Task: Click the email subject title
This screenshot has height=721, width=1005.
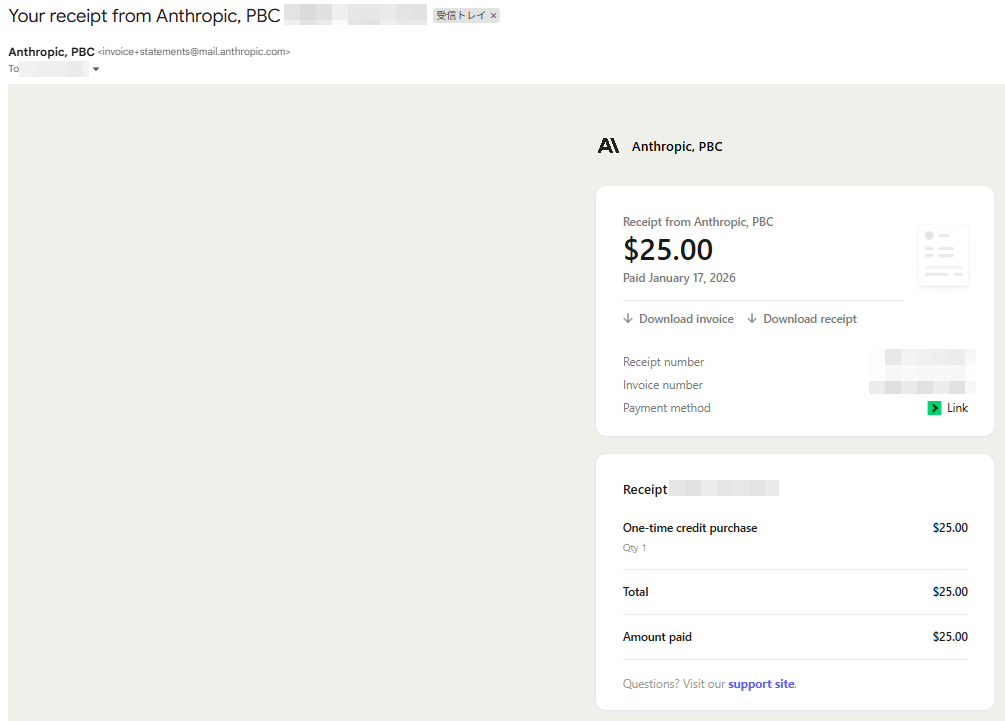Action: tap(144, 16)
